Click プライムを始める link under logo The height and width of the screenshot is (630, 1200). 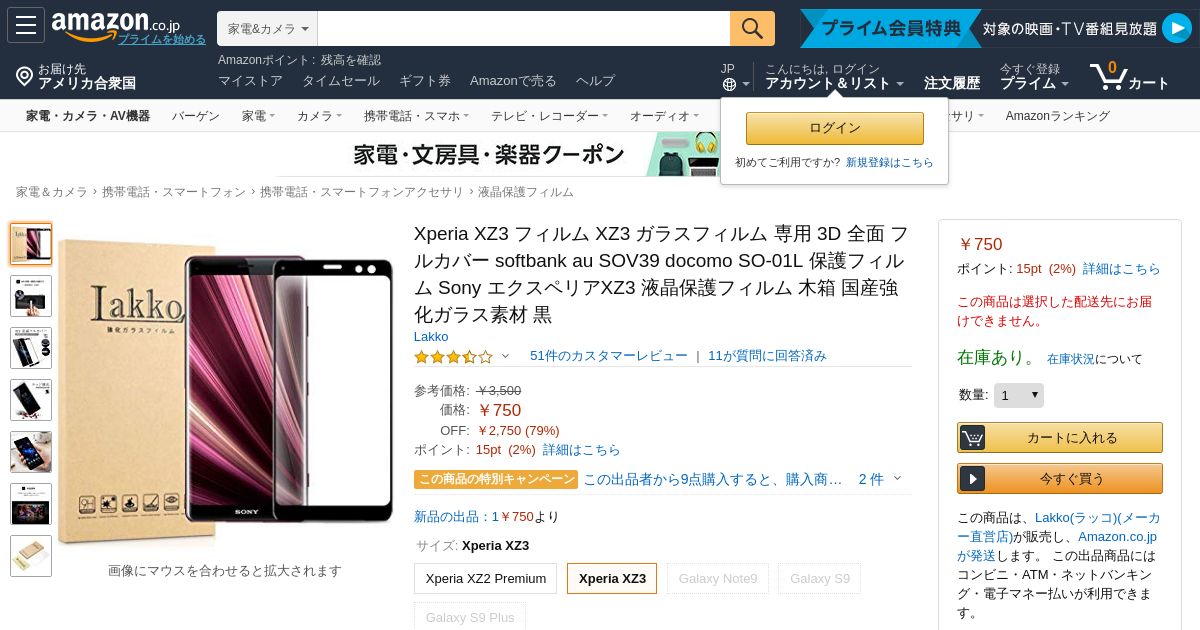tap(162, 39)
